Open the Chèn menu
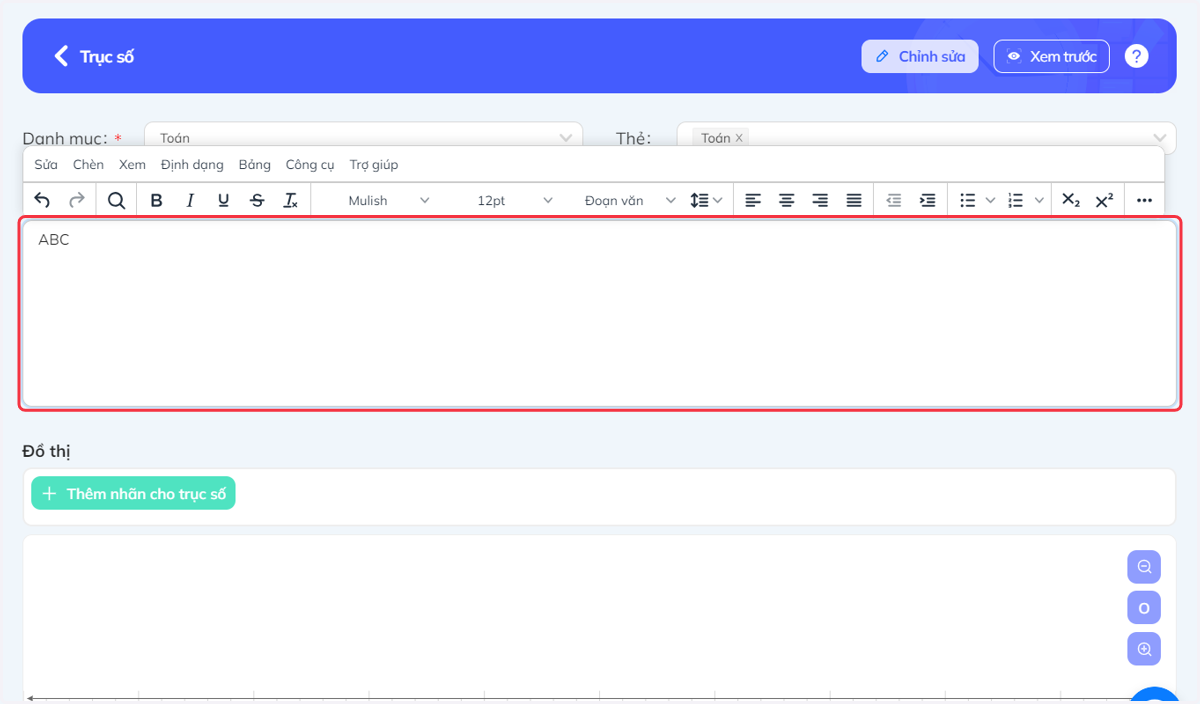1200x704 pixels. 88,165
